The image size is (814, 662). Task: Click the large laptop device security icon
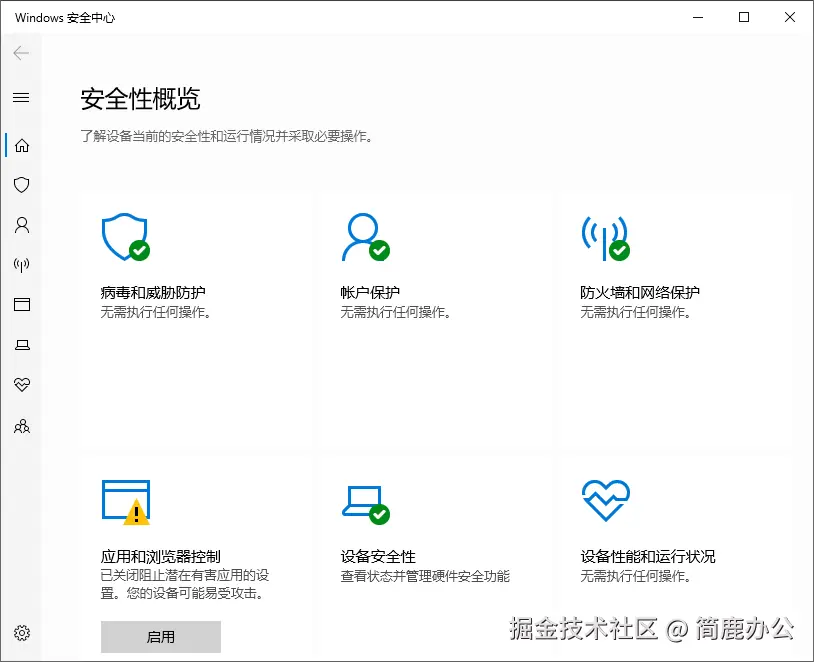click(365, 505)
